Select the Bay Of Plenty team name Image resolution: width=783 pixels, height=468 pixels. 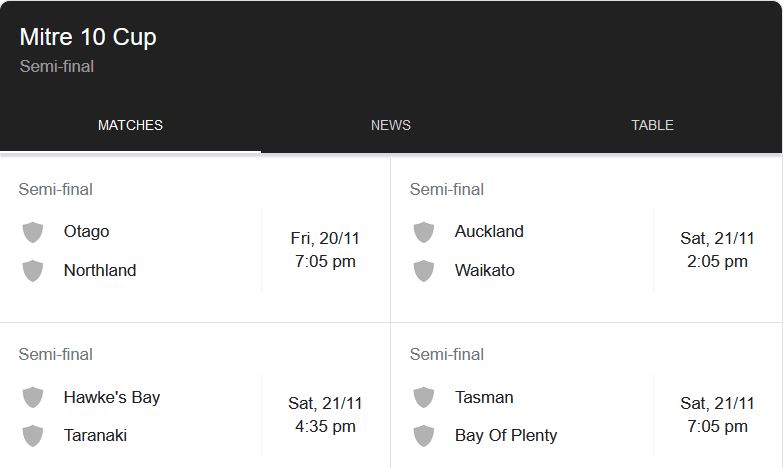pos(506,435)
